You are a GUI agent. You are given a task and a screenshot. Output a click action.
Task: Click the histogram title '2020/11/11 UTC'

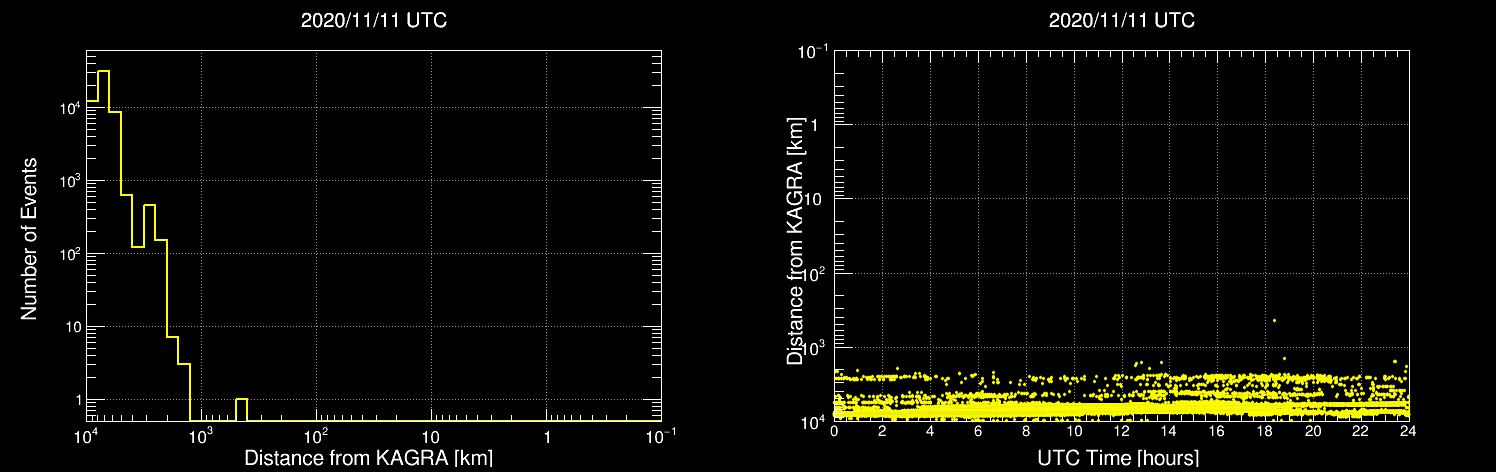[x=373, y=21]
